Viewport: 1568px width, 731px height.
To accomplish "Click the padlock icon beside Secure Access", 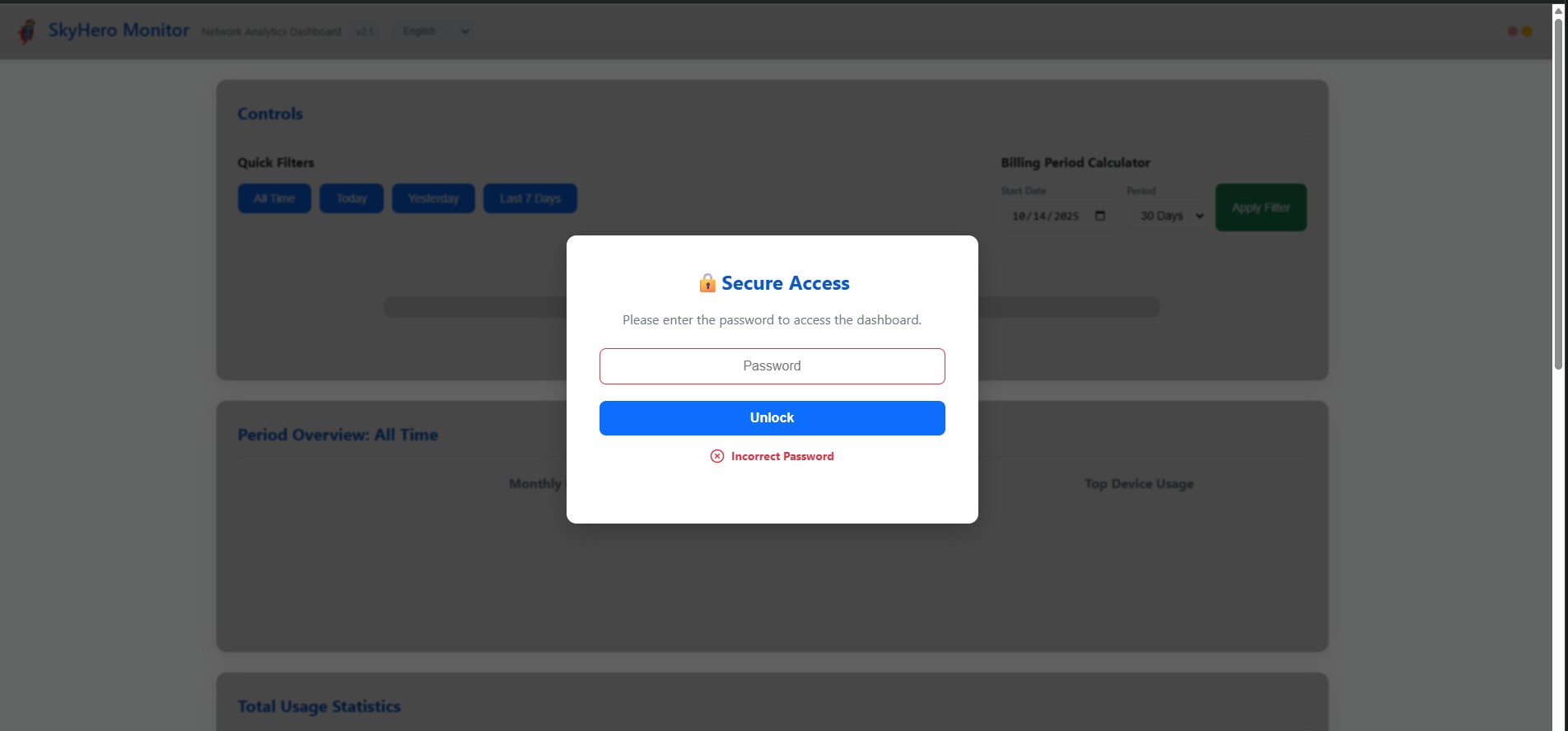I will coord(707,283).
